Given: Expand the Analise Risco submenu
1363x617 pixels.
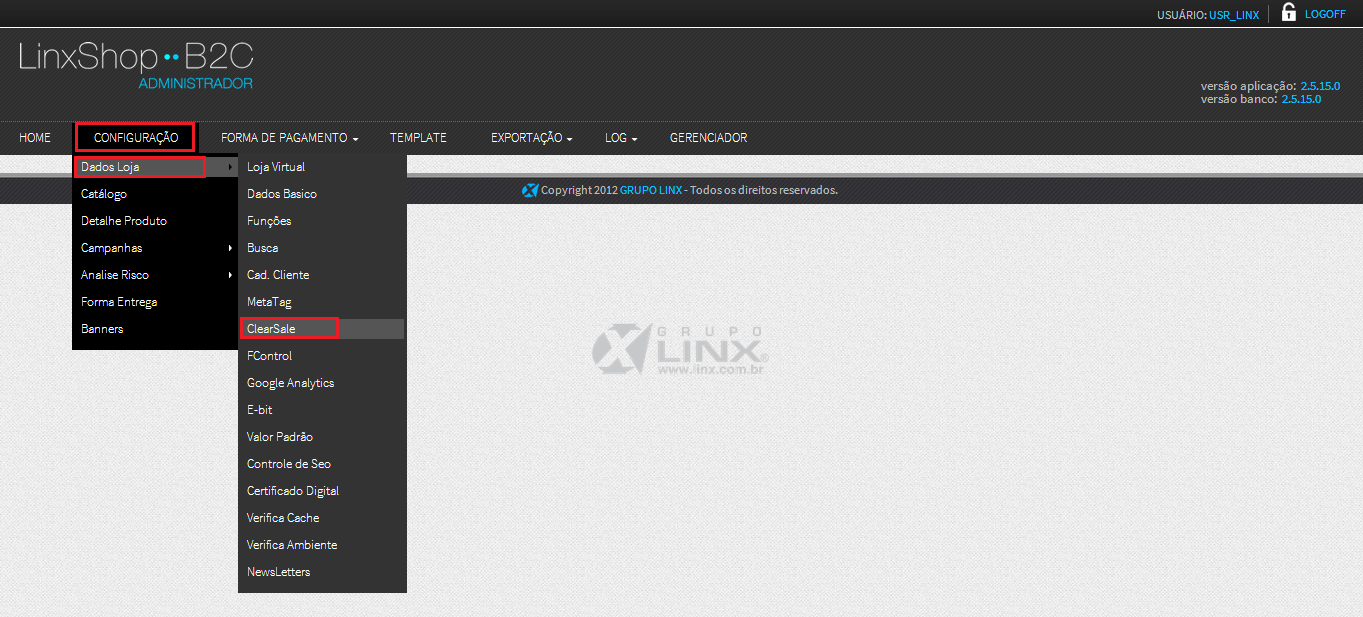Looking at the screenshot, I should coord(155,275).
